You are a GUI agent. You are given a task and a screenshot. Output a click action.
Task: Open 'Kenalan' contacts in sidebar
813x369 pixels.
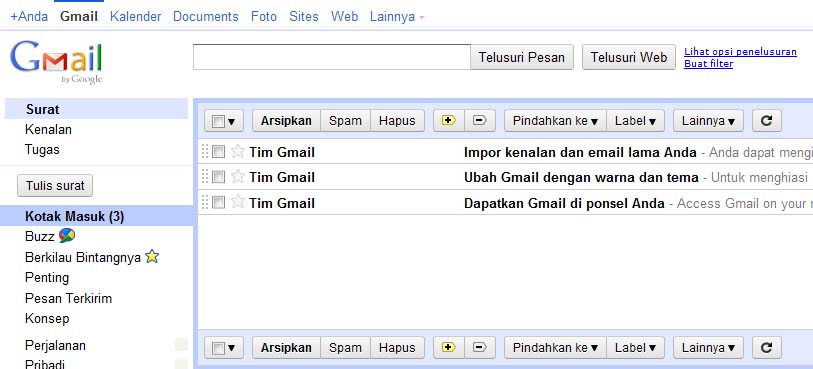click(x=48, y=130)
